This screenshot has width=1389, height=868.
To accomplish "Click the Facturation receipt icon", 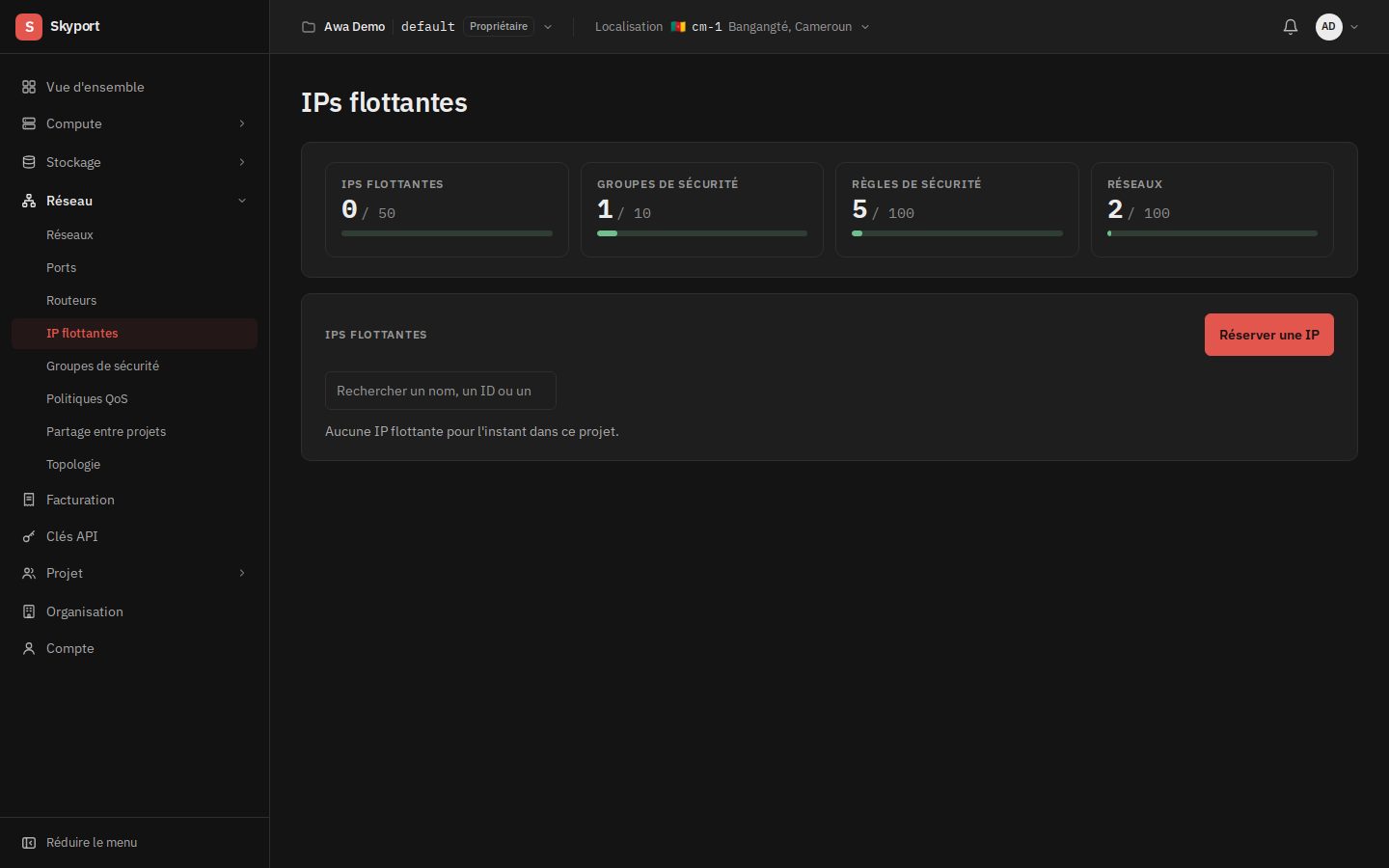I will coord(29,500).
